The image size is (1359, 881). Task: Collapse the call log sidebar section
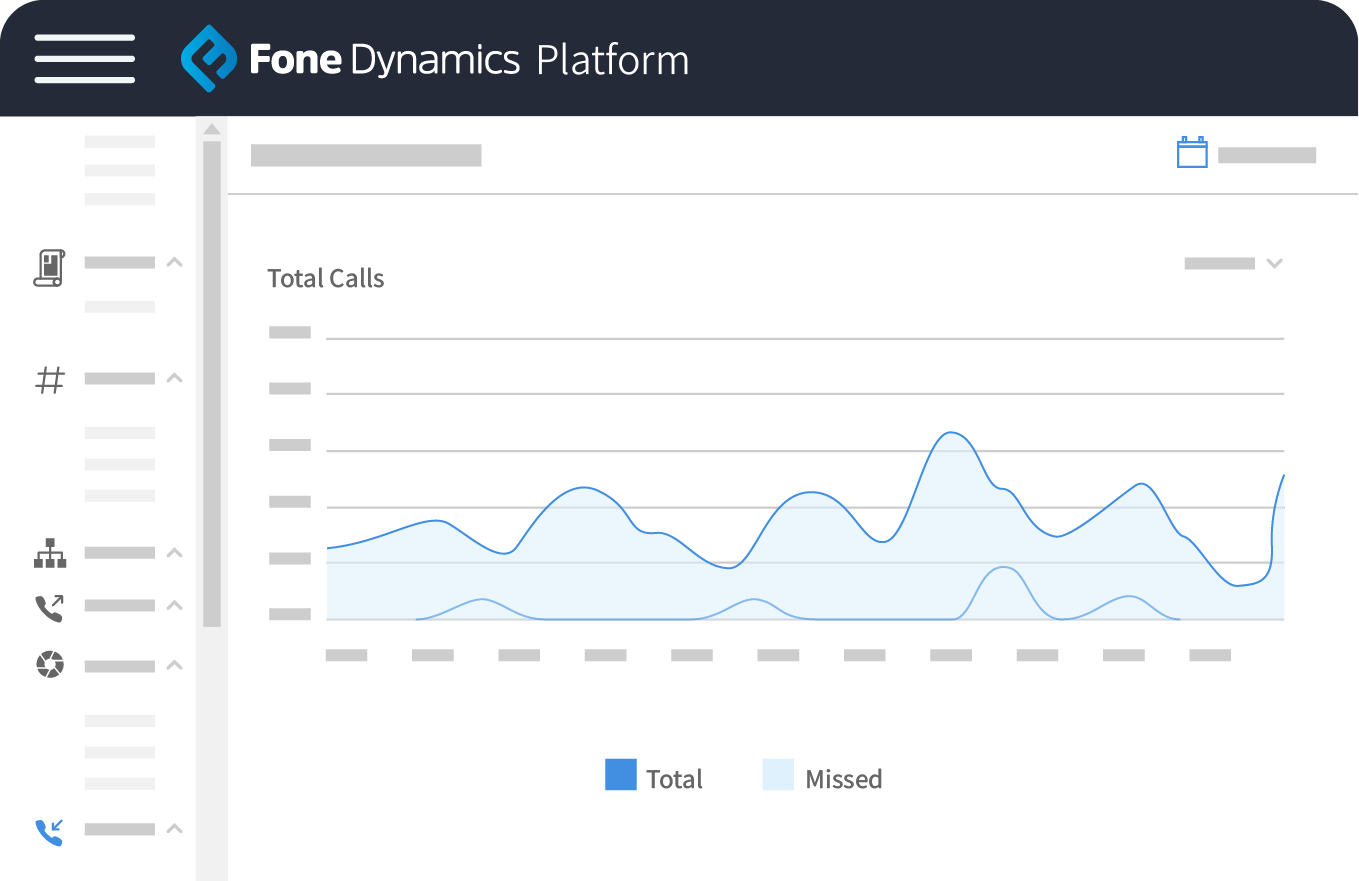pyautogui.click(x=174, y=262)
